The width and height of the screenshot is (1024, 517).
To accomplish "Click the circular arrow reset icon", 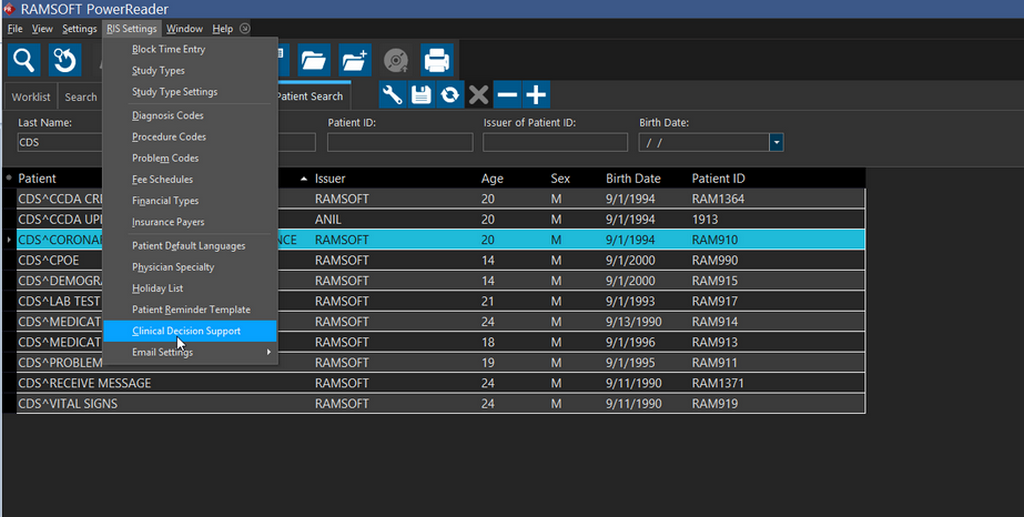I will click(65, 61).
